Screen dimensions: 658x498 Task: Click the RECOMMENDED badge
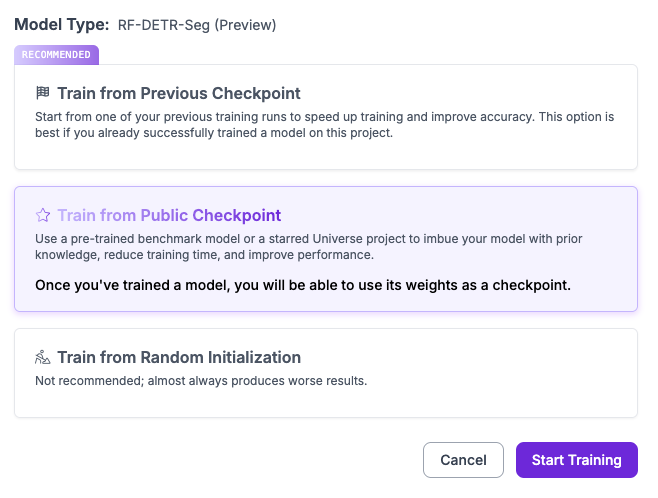click(56, 55)
